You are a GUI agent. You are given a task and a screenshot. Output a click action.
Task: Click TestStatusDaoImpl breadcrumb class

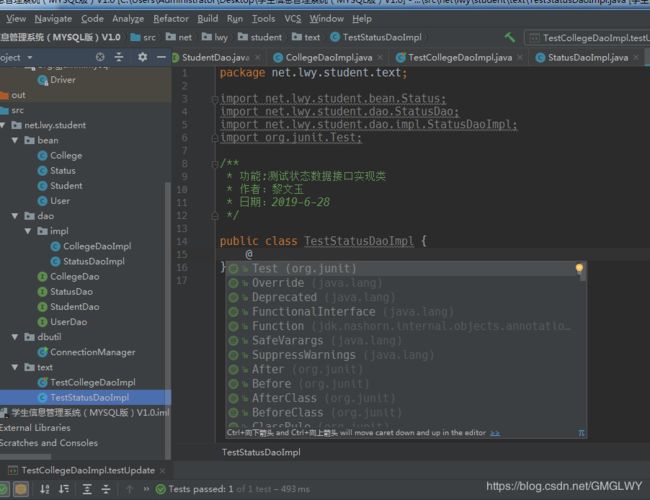tap(376, 37)
